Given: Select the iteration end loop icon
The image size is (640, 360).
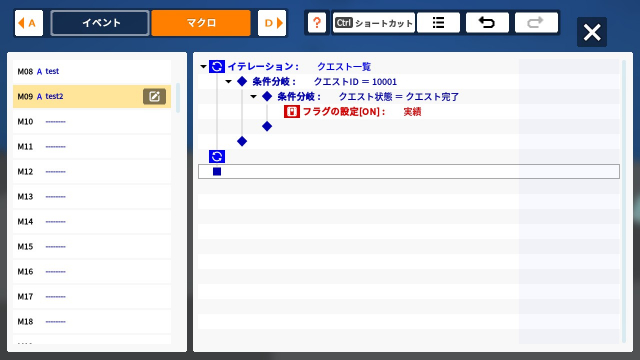Looking at the screenshot, I should (217, 156).
